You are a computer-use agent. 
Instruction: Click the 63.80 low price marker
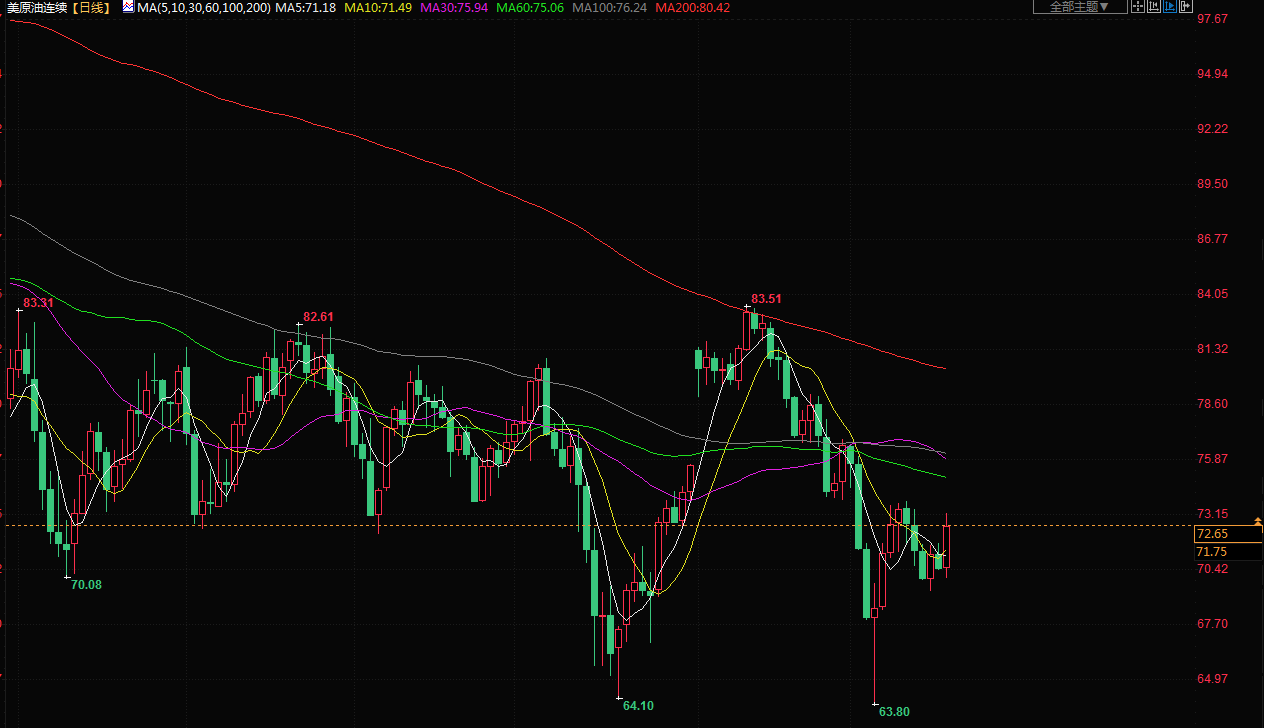[x=894, y=711]
